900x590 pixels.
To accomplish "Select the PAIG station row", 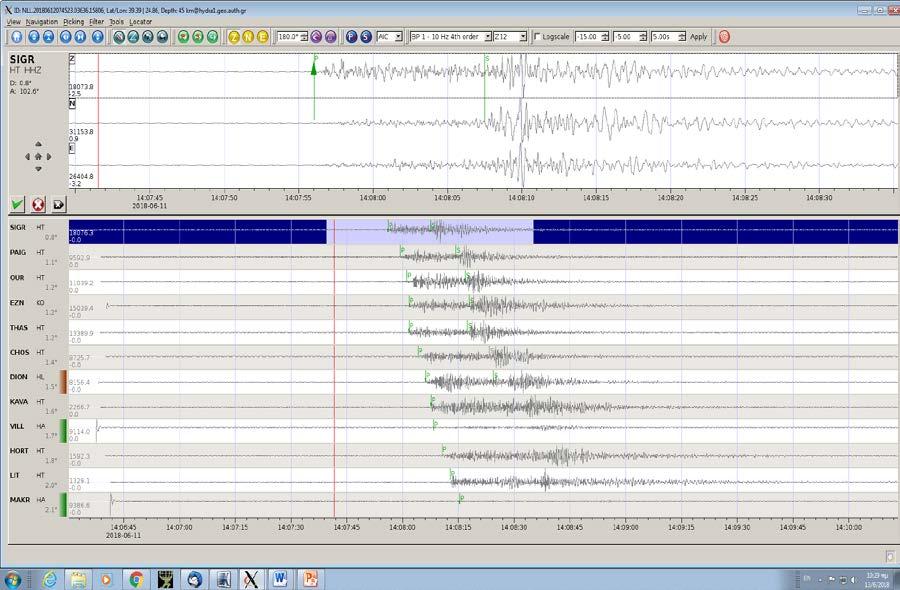I will pos(453,257).
